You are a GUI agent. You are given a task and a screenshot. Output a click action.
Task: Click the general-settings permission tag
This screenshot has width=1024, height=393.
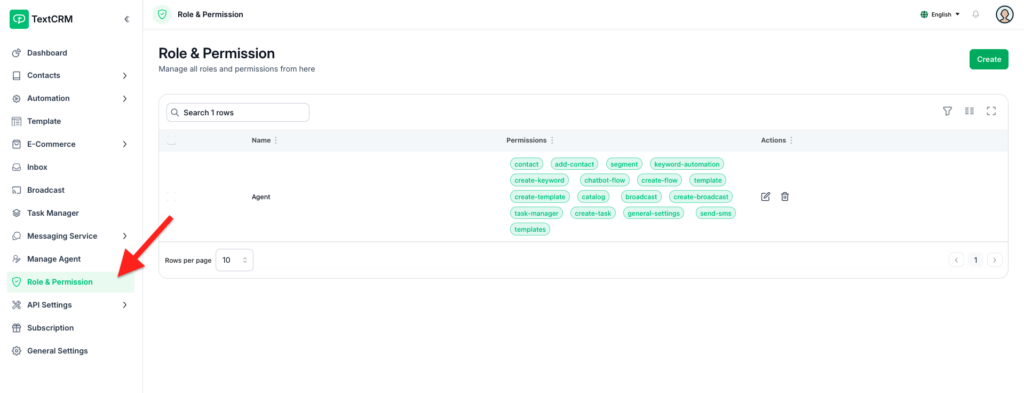point(654,213)
